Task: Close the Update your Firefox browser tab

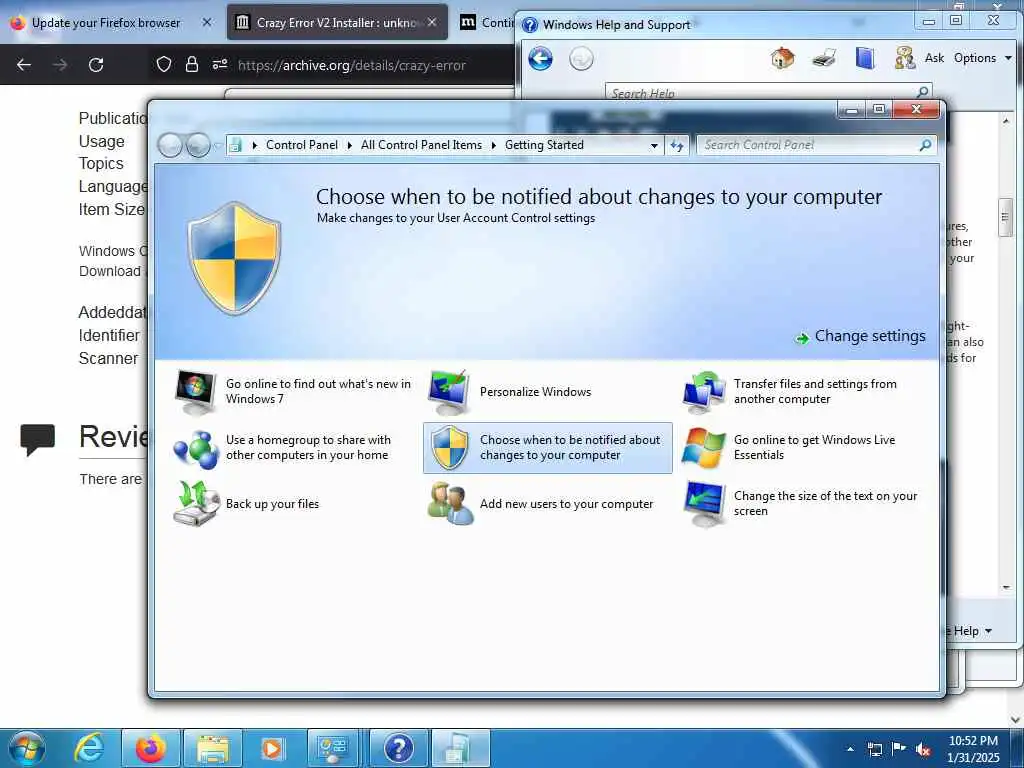Action: pyautogui.click(x=206, y=22)
